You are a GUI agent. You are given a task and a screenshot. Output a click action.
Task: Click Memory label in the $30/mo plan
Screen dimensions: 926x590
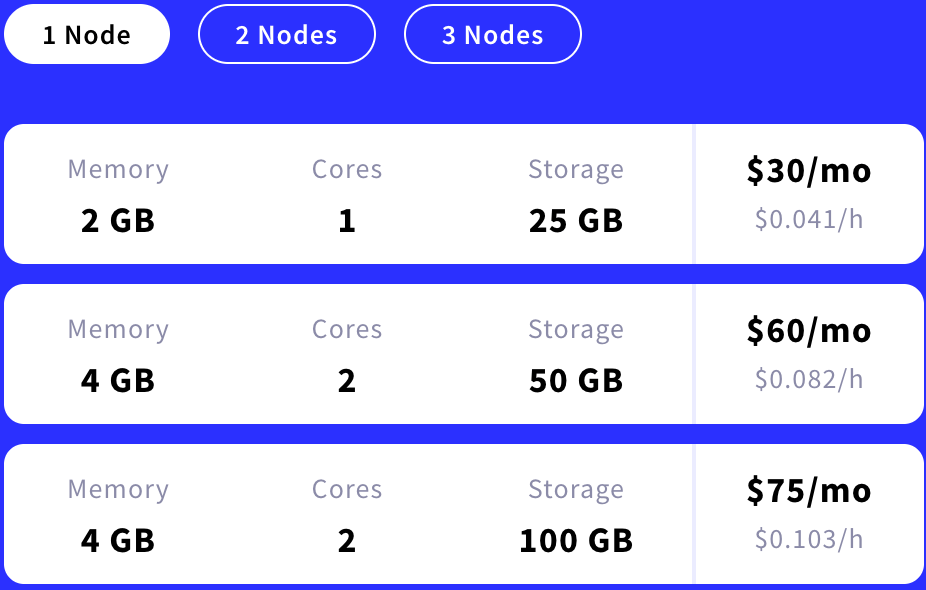(118, 170)
